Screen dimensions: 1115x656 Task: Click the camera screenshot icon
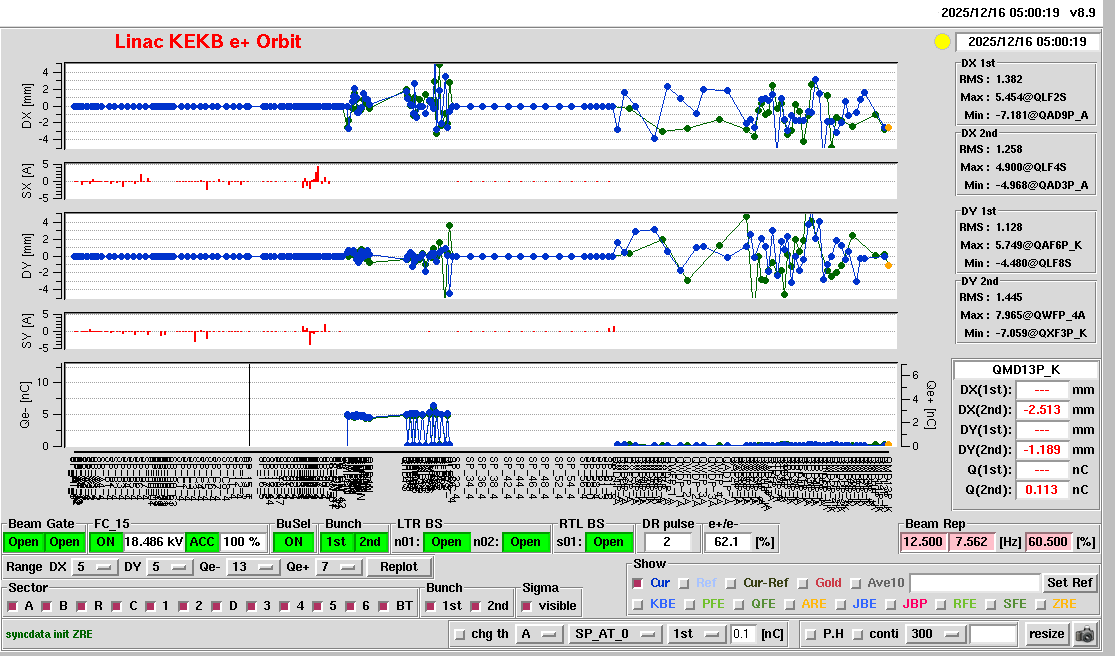tap(1084, 634)
